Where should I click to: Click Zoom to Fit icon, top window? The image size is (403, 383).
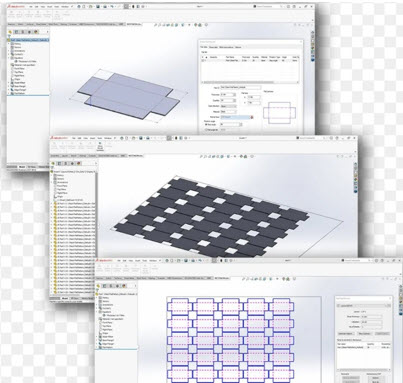pos(156,25)
